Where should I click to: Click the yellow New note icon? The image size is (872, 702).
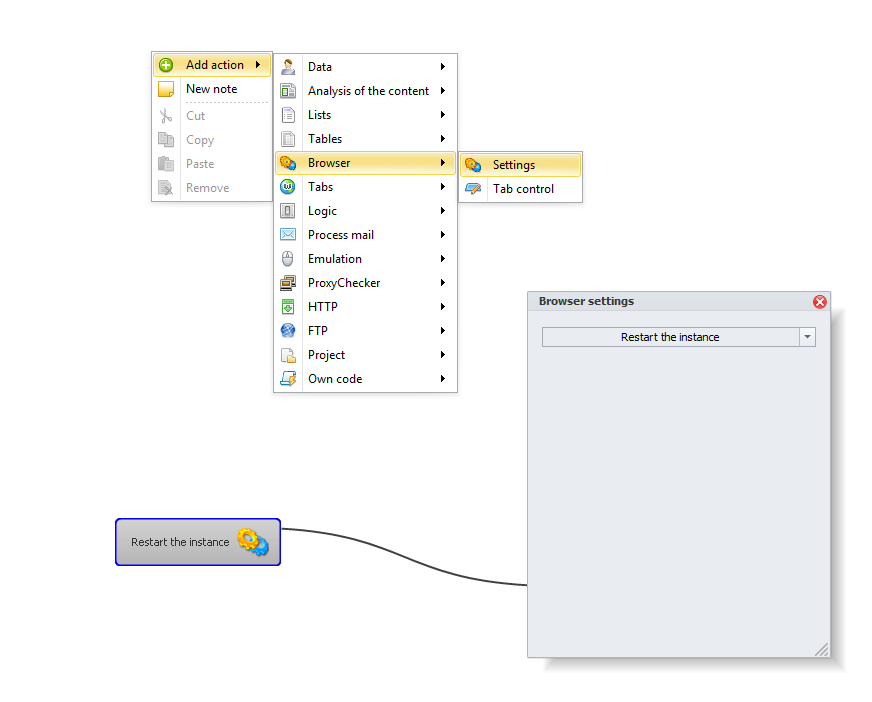click(x=166, y=89)
